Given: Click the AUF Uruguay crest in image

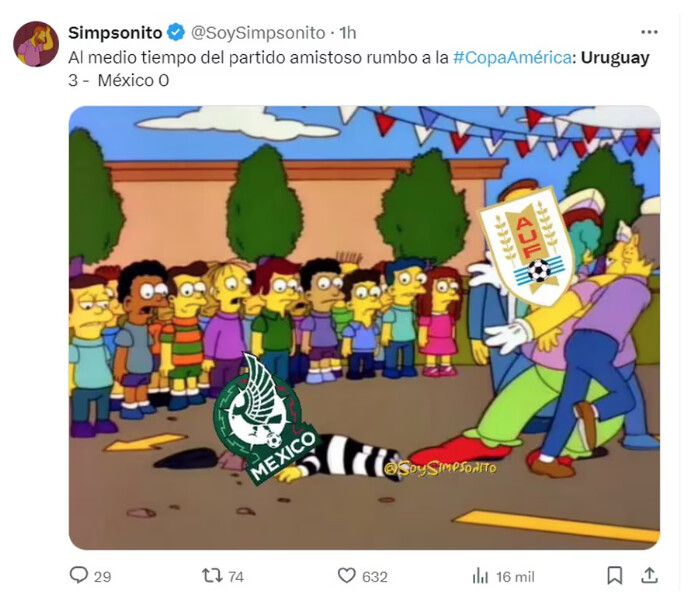Looking at the screenshot, I should coord(527,246).
